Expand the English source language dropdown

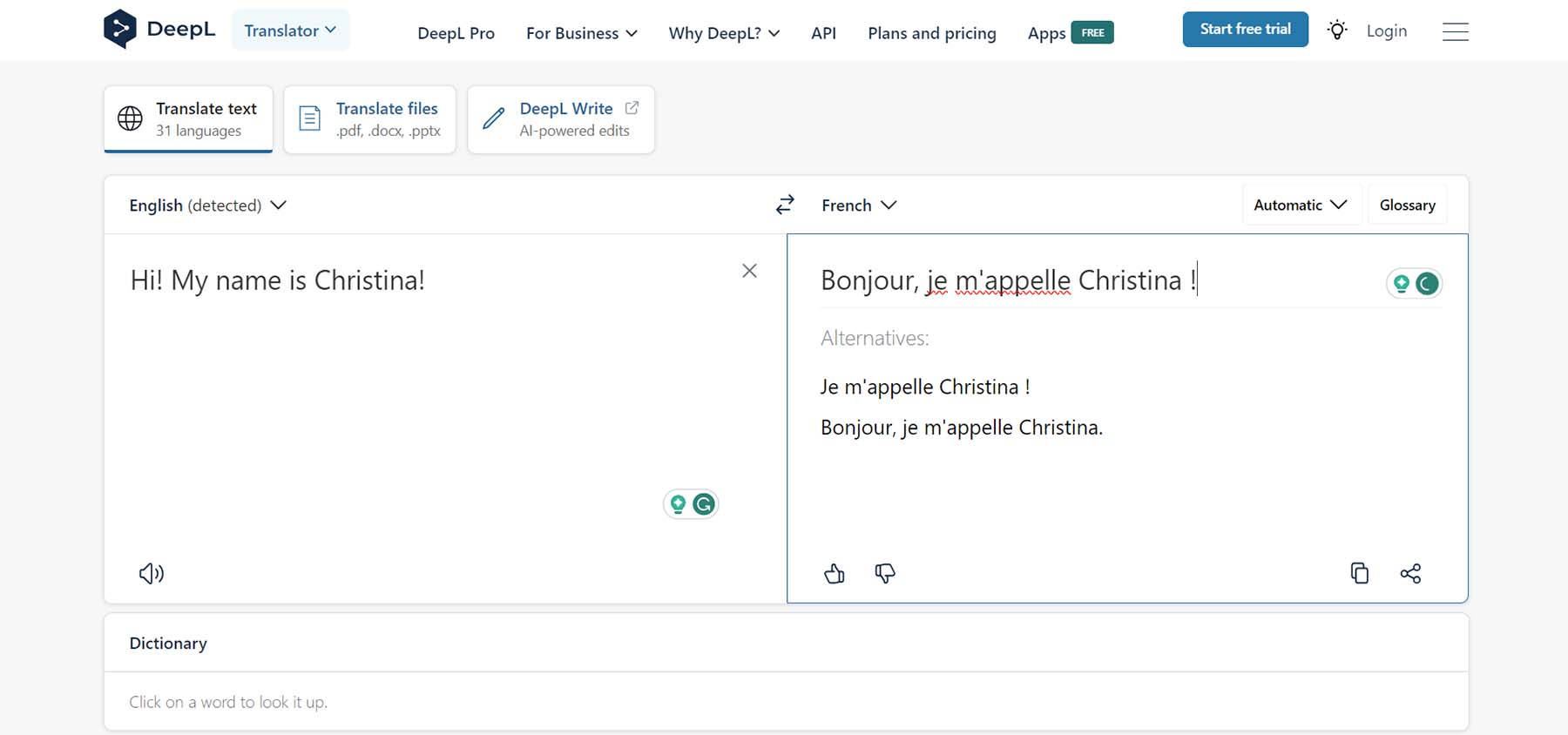click(x=207, y=206)
